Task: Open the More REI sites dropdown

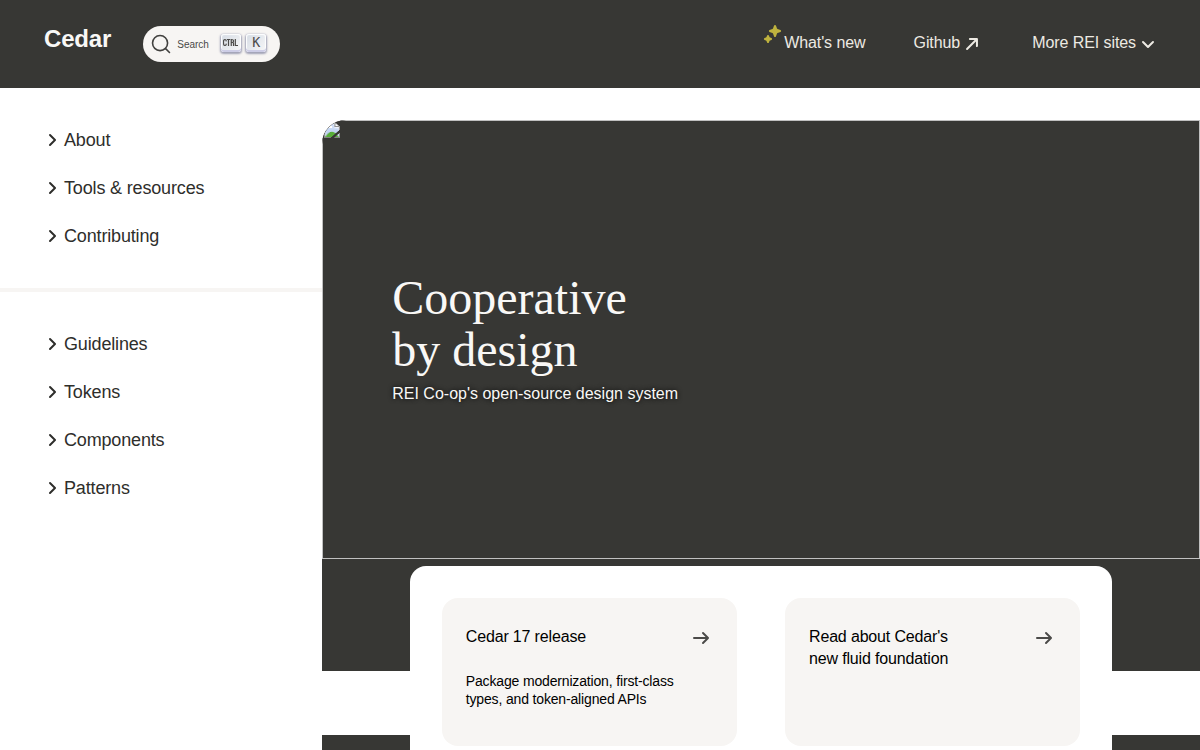Action: pyautogui.click(x=1093, y=43)
